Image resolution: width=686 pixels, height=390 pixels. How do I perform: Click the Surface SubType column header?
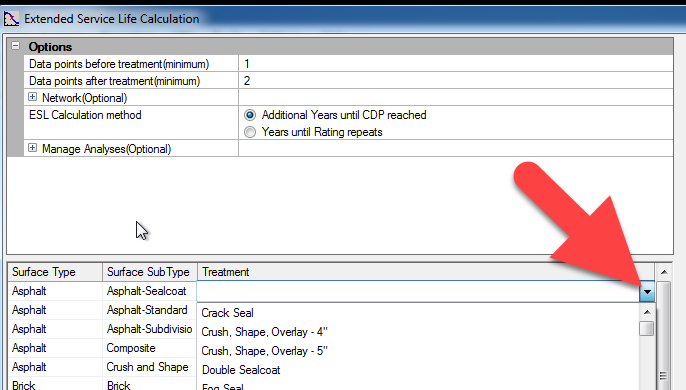pos(150,272)
